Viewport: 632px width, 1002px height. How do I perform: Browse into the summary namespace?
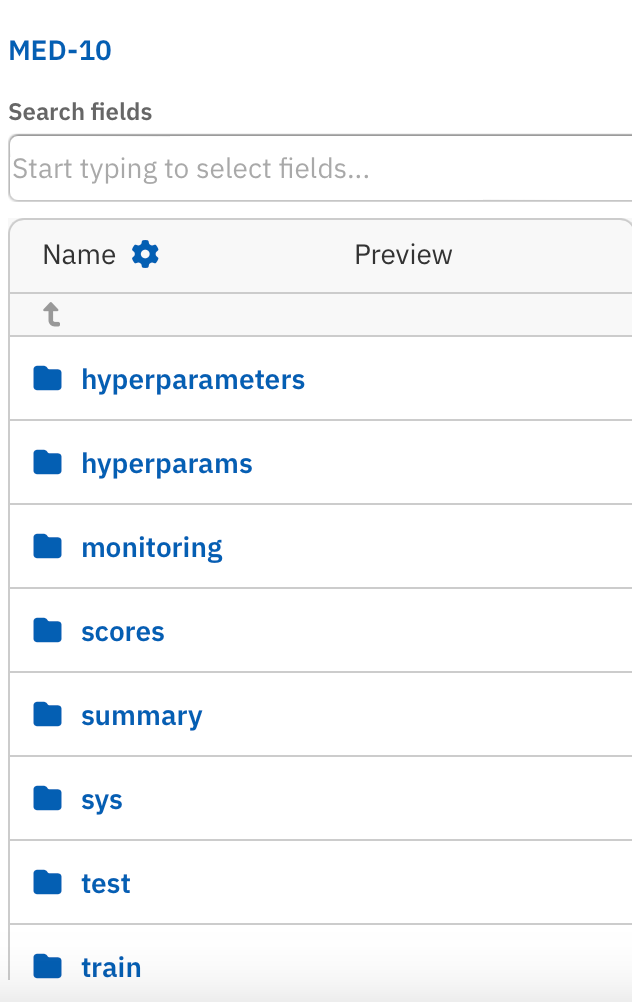click(142, 716)
